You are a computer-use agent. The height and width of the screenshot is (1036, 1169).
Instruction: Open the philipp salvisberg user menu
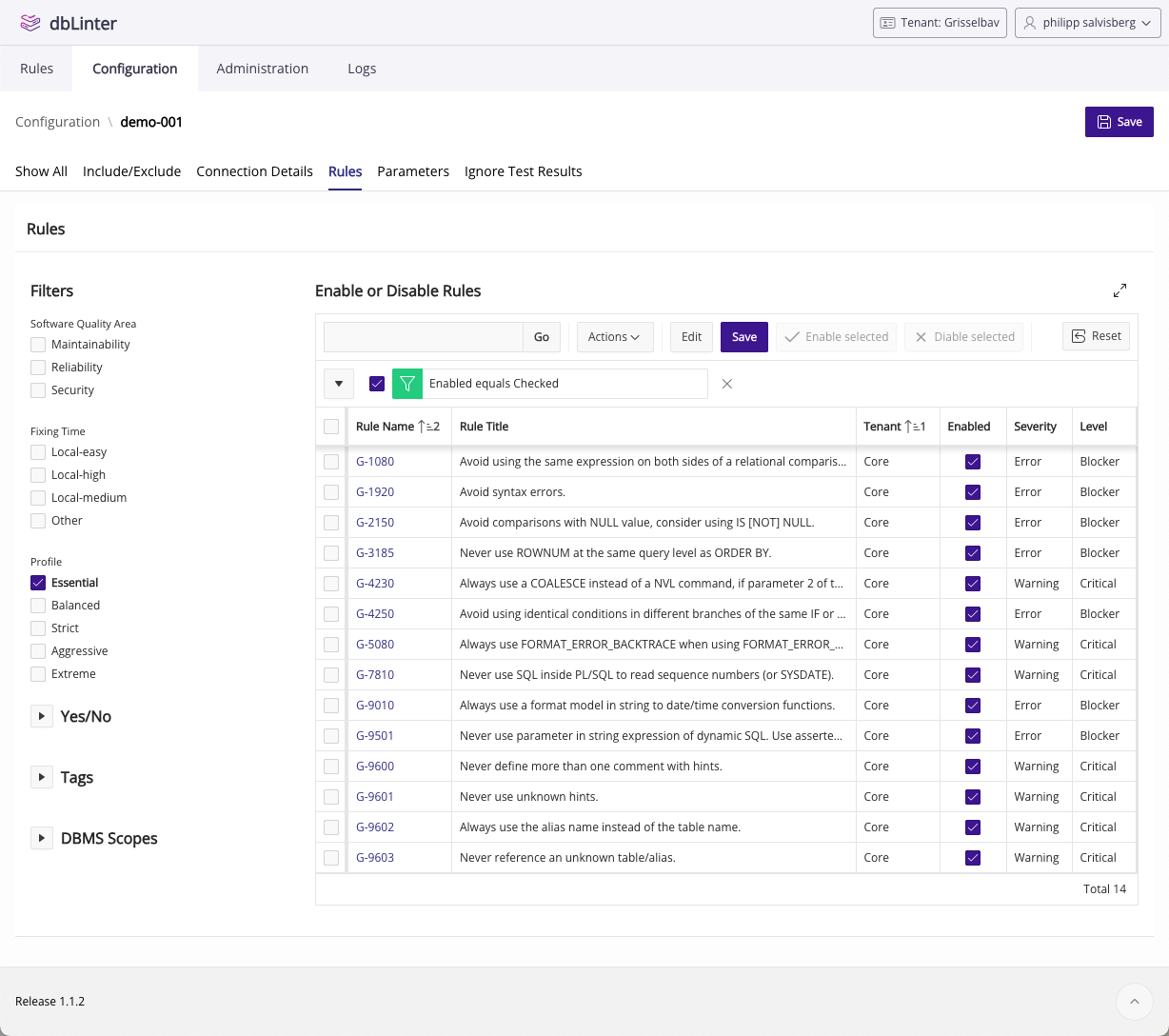pos(1089,23)
